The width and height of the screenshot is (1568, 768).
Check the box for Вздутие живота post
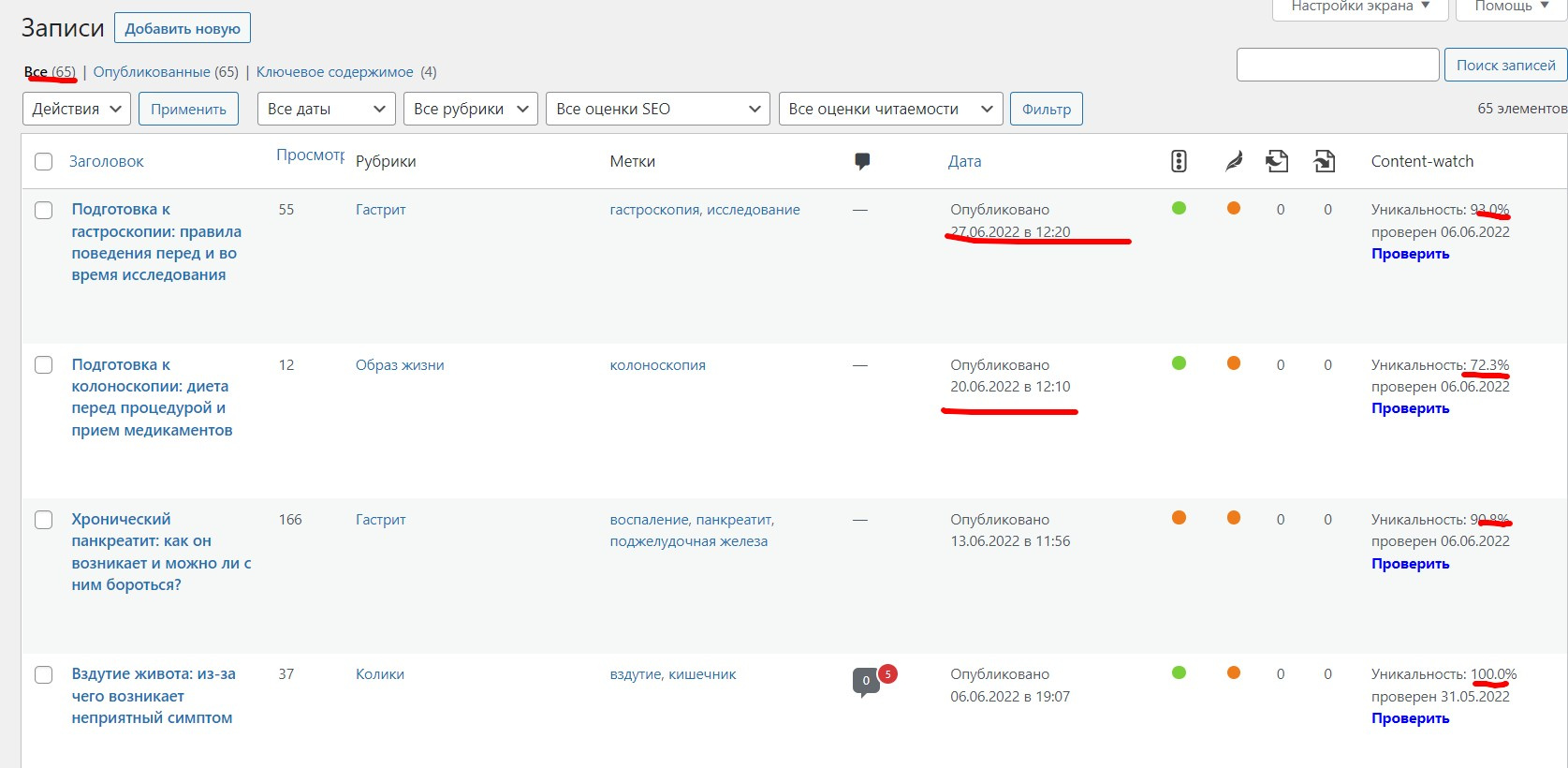point(43,674)
